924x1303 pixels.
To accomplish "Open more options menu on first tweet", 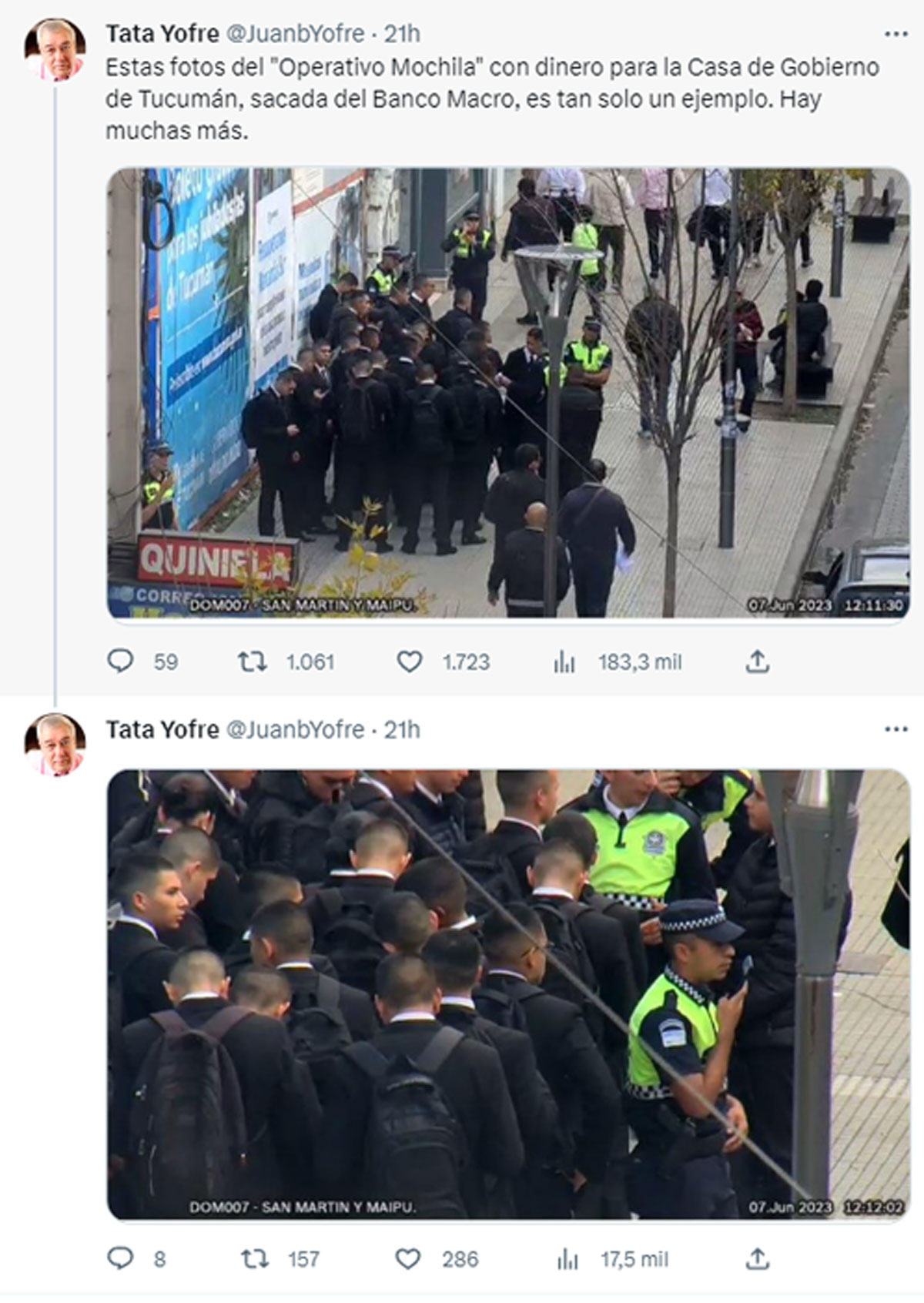I will pos(896,34).
